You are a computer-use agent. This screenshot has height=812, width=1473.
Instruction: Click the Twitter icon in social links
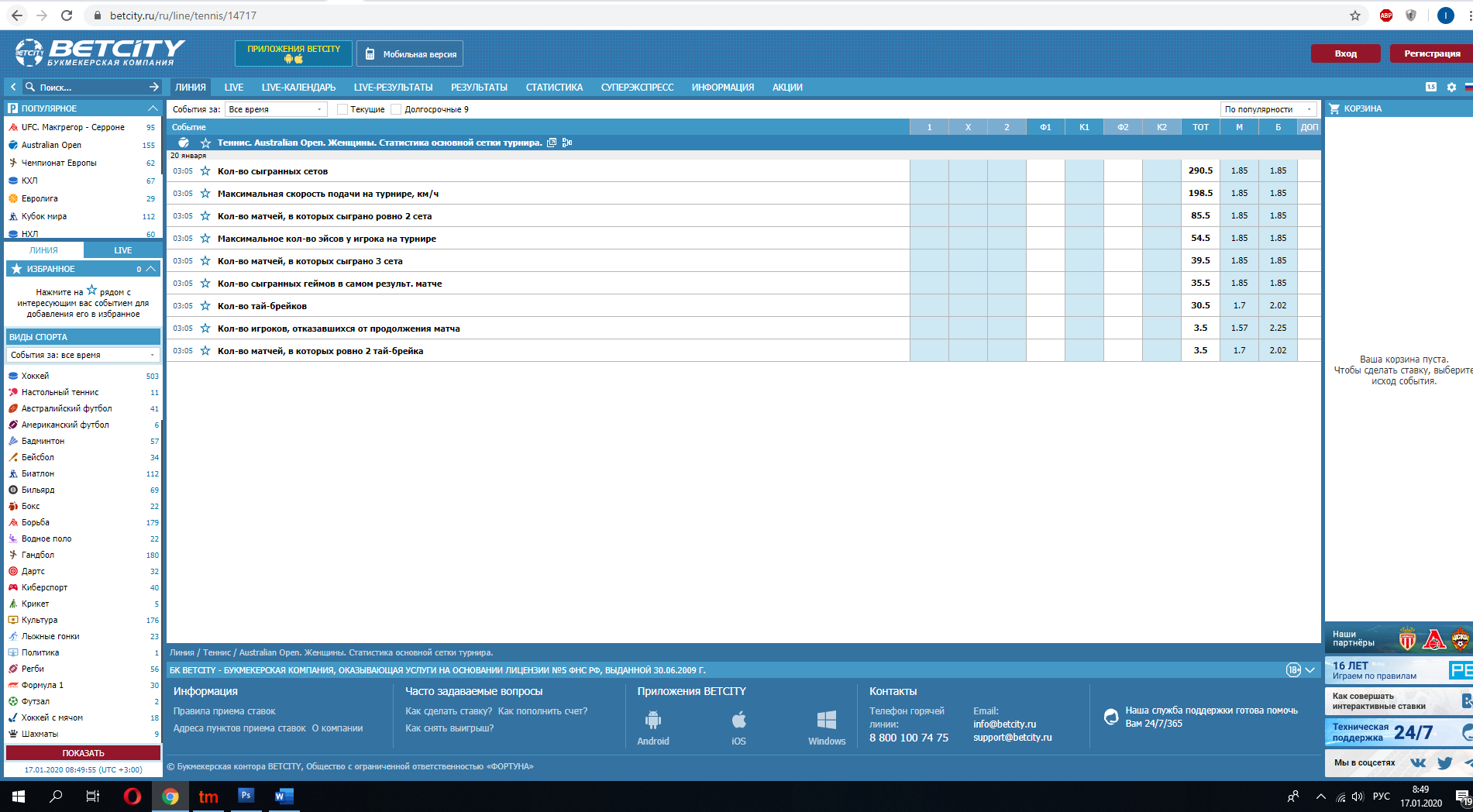coord(1444,763)
